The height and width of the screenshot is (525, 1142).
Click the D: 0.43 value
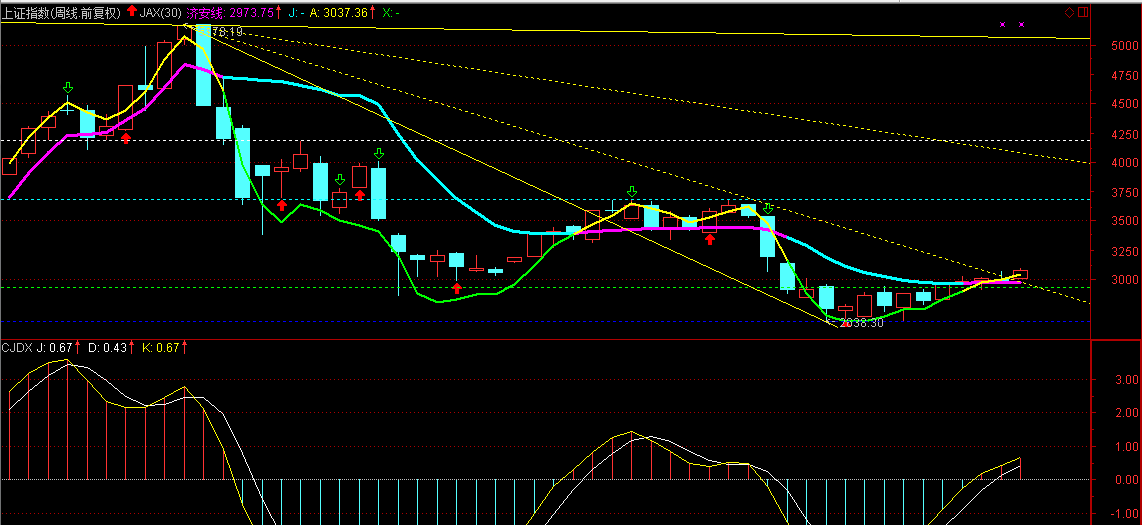click(x=108, y=348)
